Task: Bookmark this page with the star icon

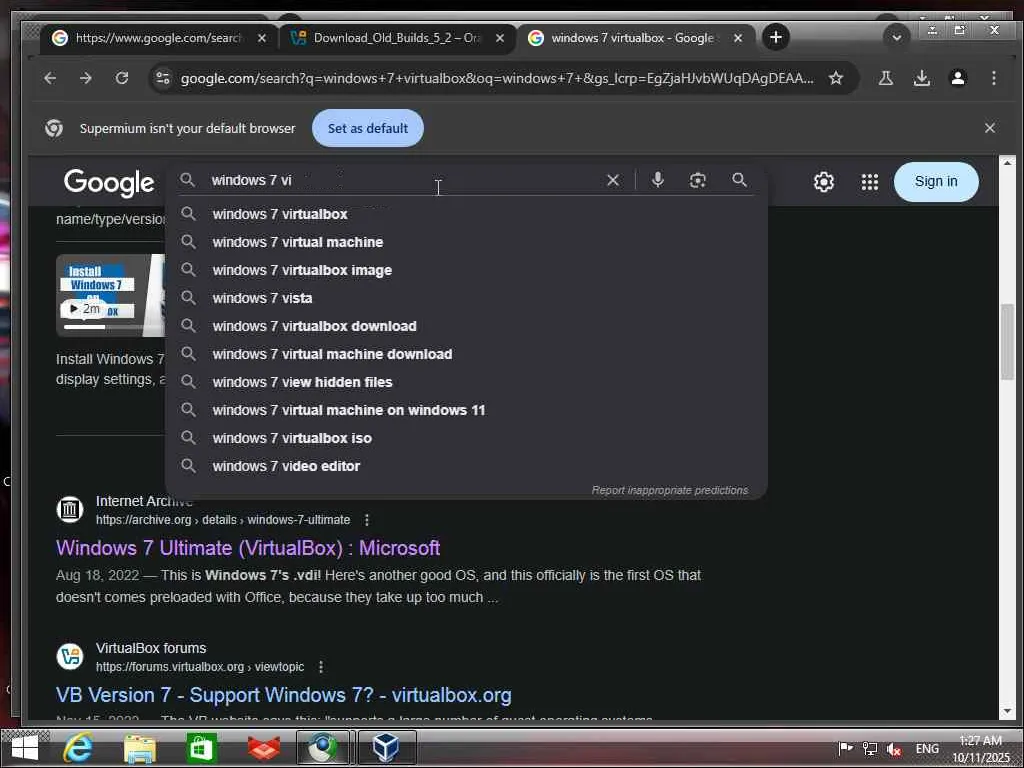Action: 835,78
